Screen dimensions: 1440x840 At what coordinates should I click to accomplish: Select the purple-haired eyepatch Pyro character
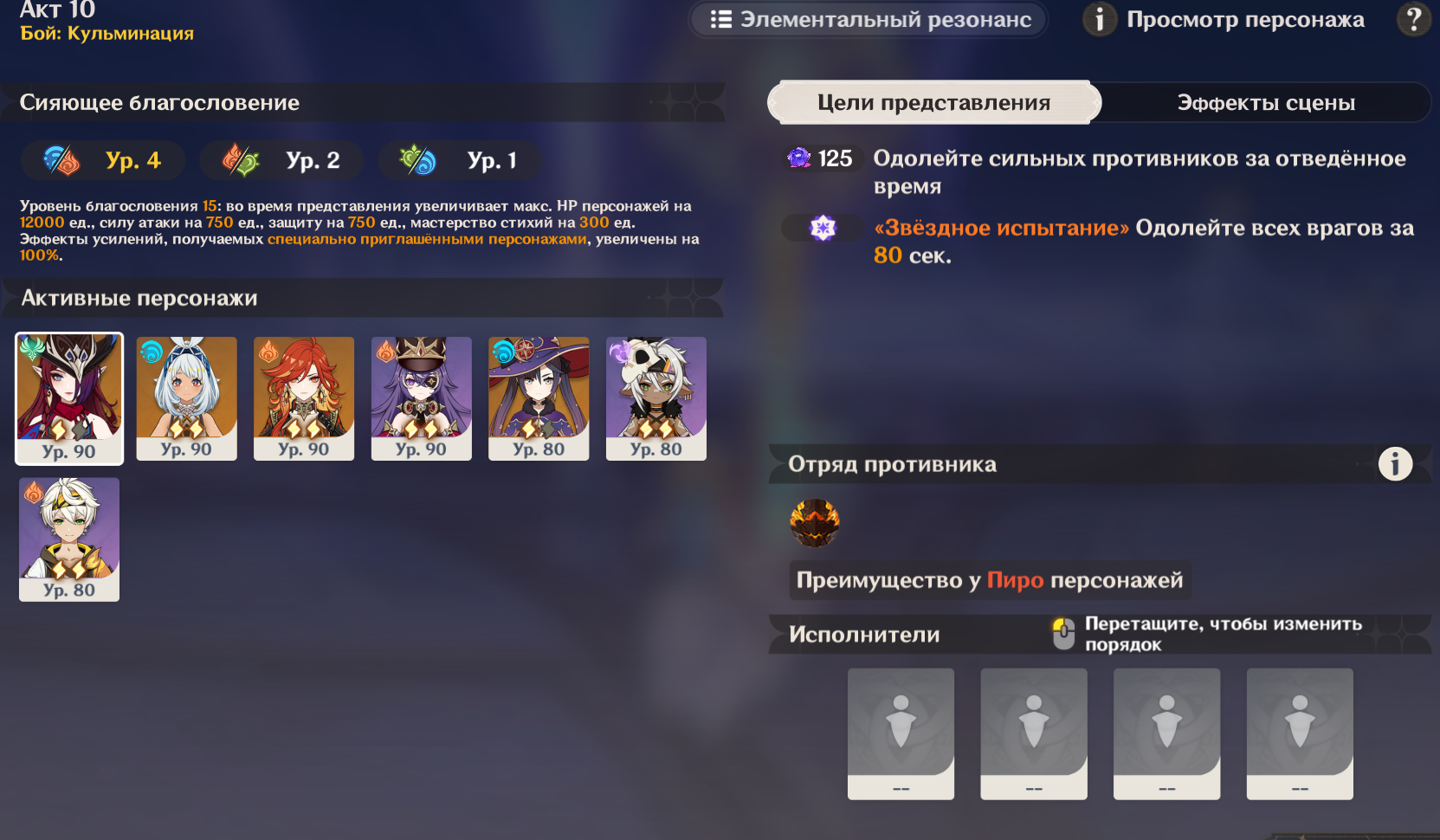coord(422,398)
